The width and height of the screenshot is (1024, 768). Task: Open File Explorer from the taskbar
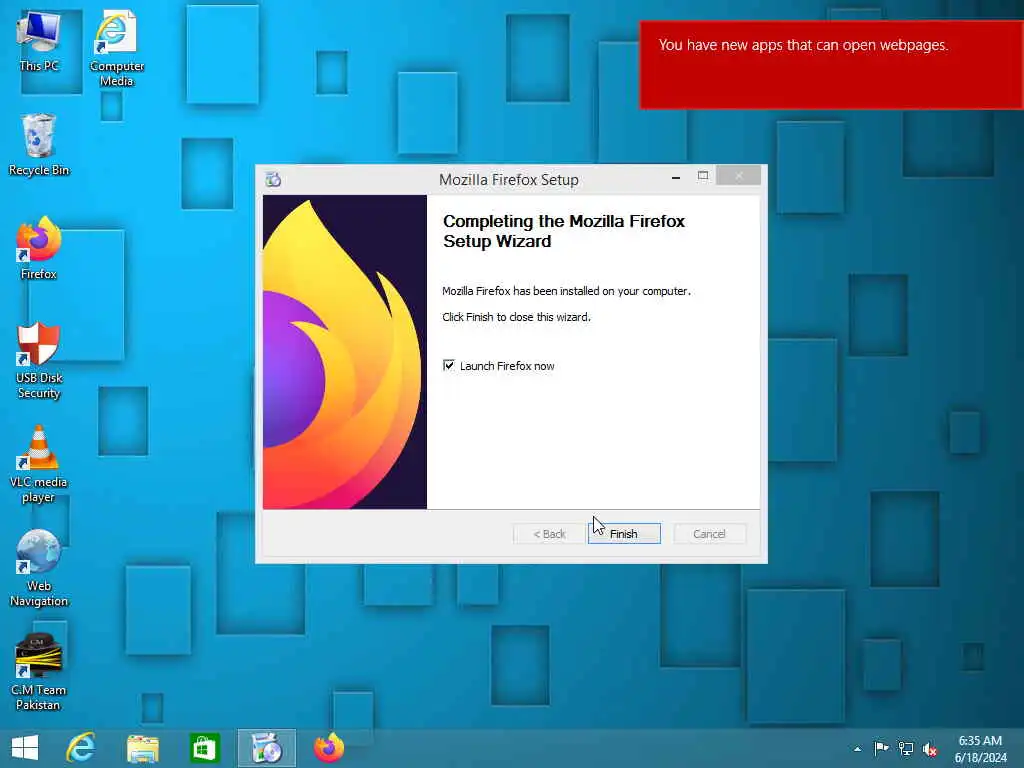point(143,748)
